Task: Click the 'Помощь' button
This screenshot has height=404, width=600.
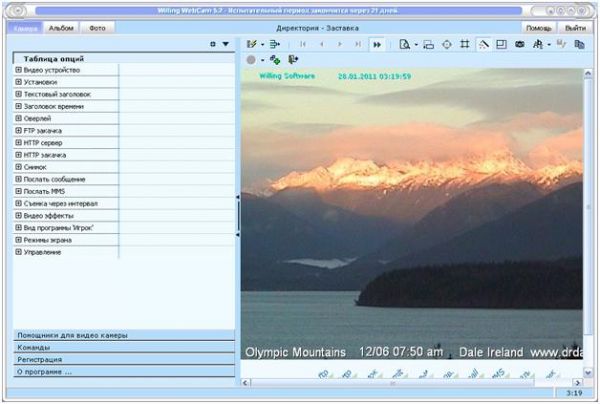Action: [538, 28]
